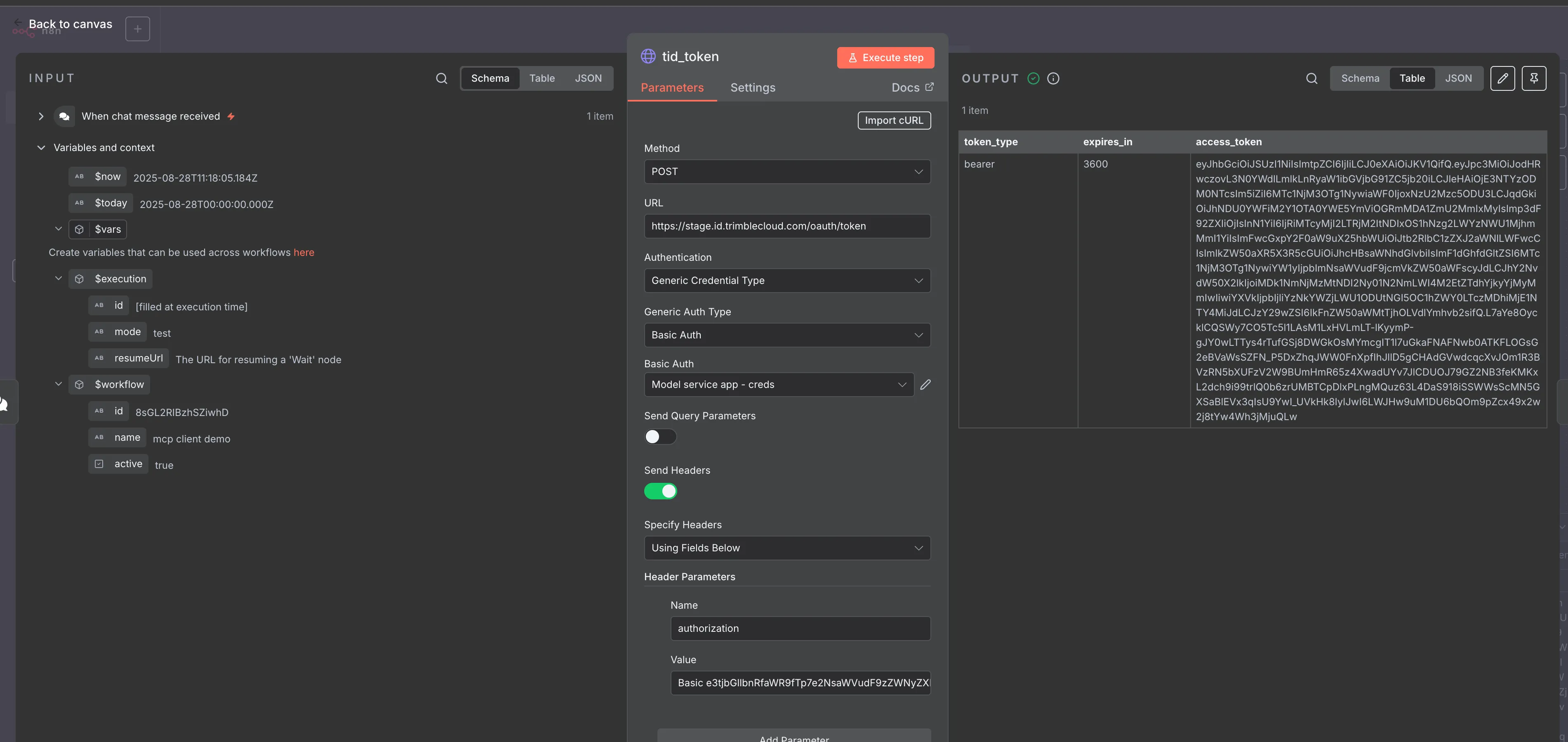Select Schema view in INPUT panel

point(490,78)
